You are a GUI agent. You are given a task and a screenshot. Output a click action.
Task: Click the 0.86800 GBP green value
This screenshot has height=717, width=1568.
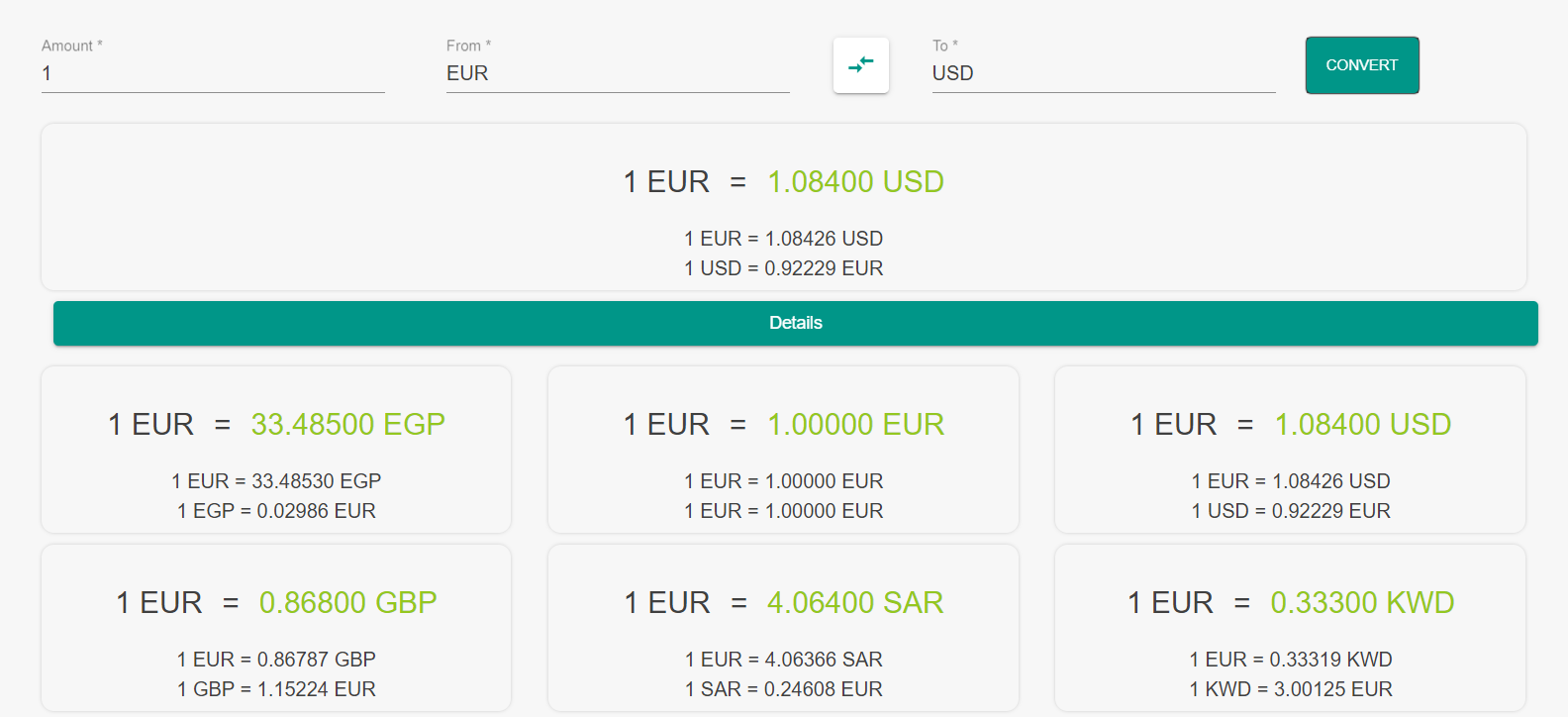click(347, 603)
